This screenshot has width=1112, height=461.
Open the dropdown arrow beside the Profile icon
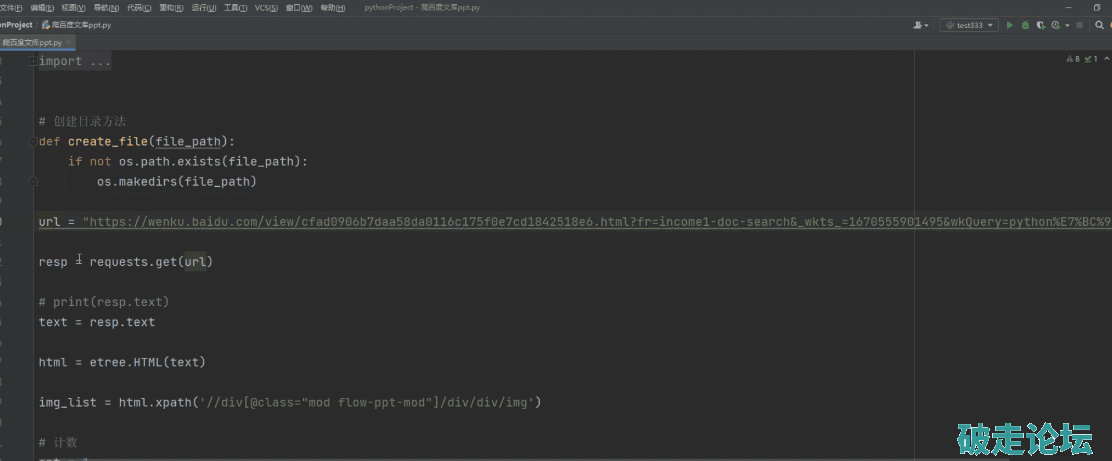(x=1067, y=25)
